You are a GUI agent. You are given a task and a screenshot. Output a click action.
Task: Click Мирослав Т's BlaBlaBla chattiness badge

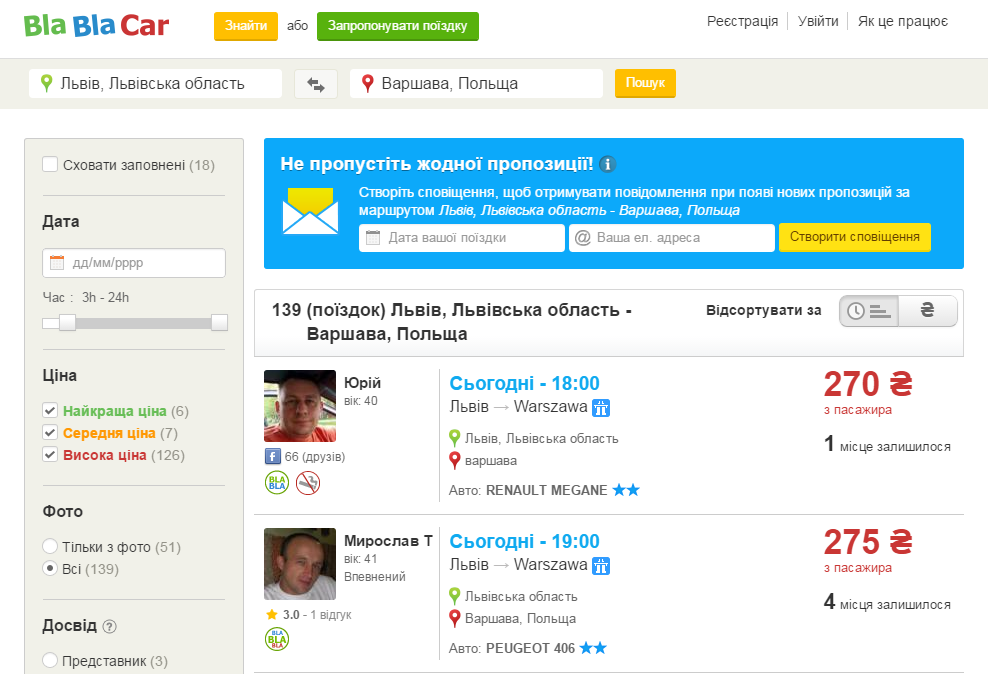(x=277, y=639)
